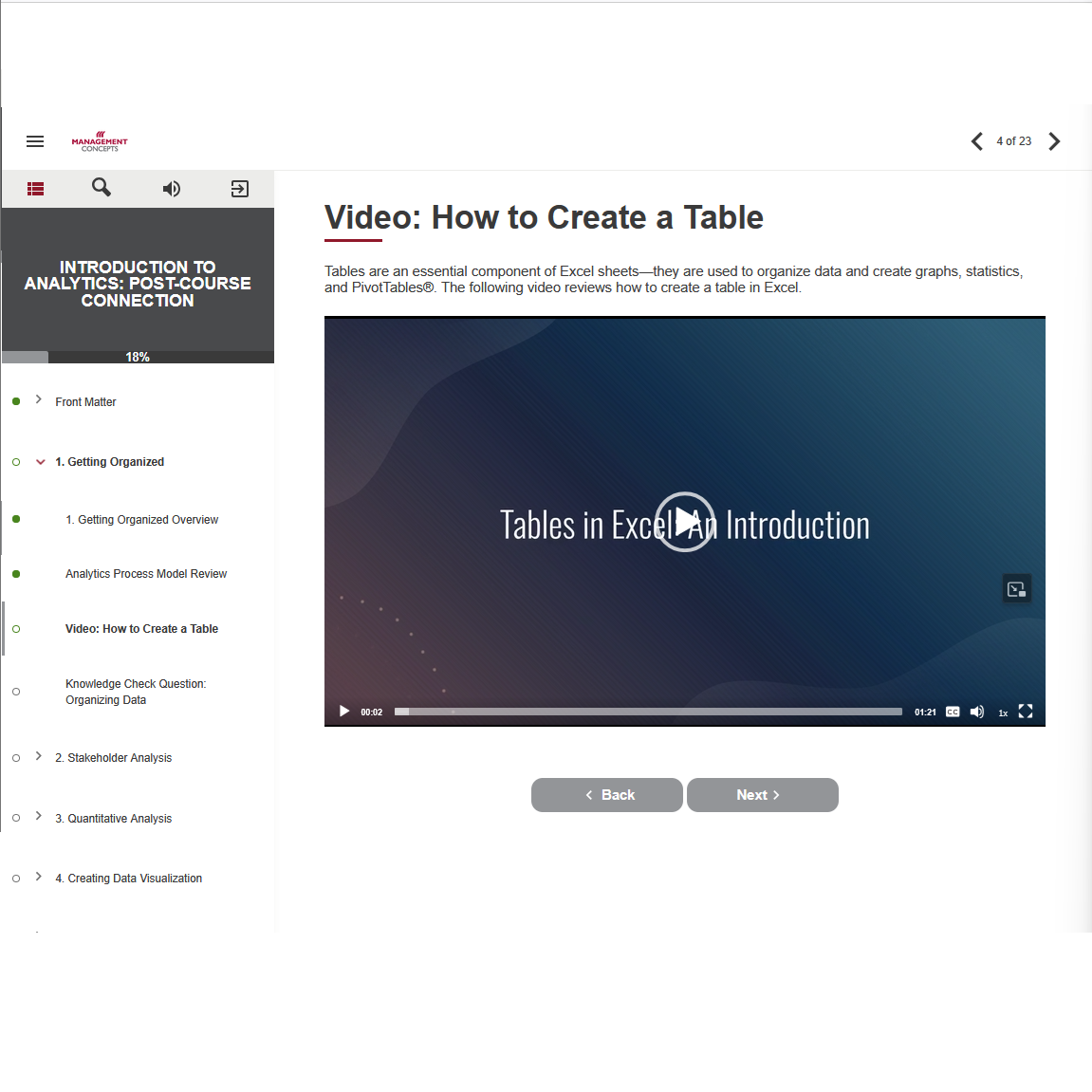Mute the video volume
The height and width of the screenshot is (1092, 1092).
pyautogui.click(x=977, y=712)
